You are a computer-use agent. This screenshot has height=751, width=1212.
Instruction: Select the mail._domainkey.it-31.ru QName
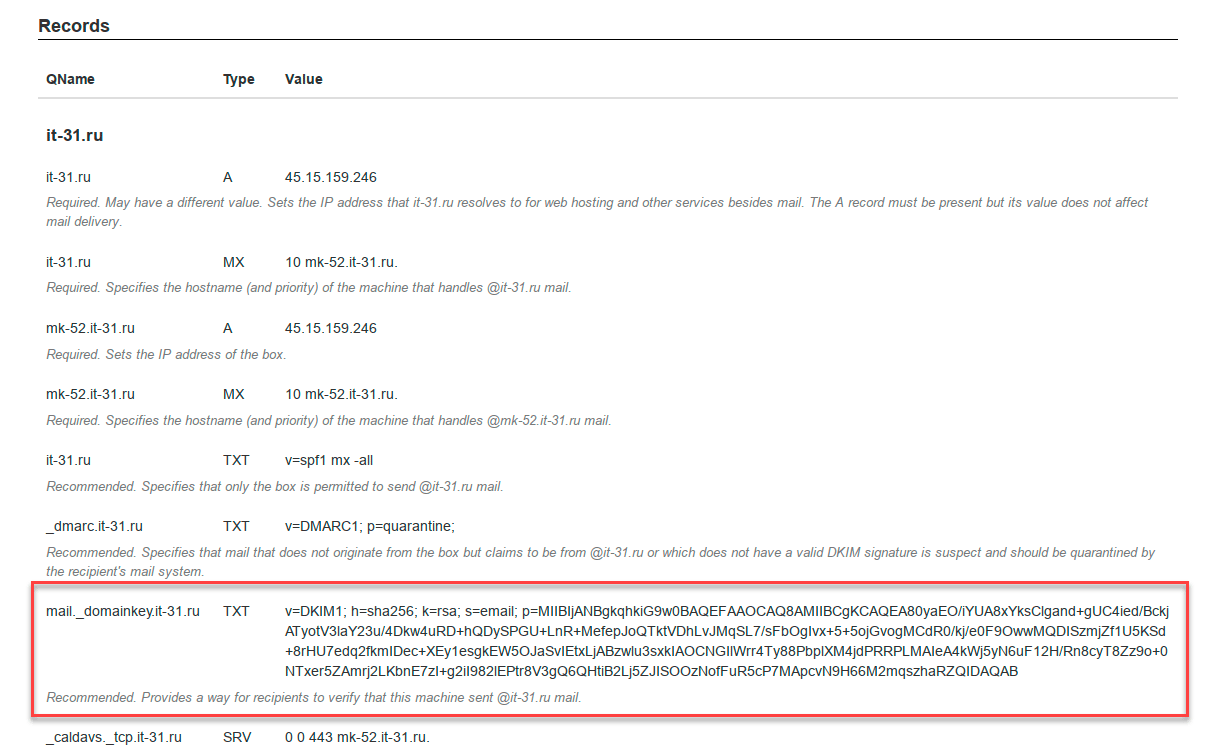[123, 610]
